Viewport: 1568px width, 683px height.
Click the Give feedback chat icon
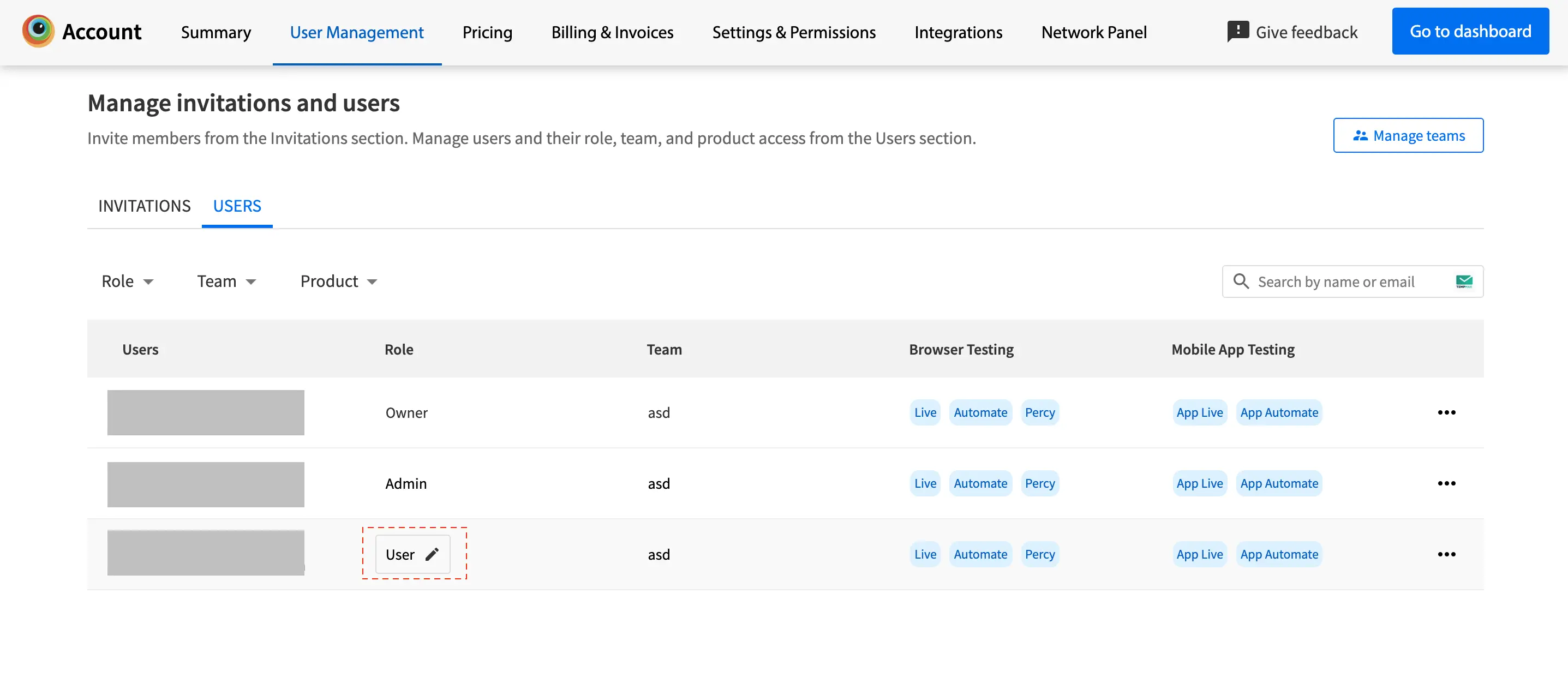coord(1237,31)
